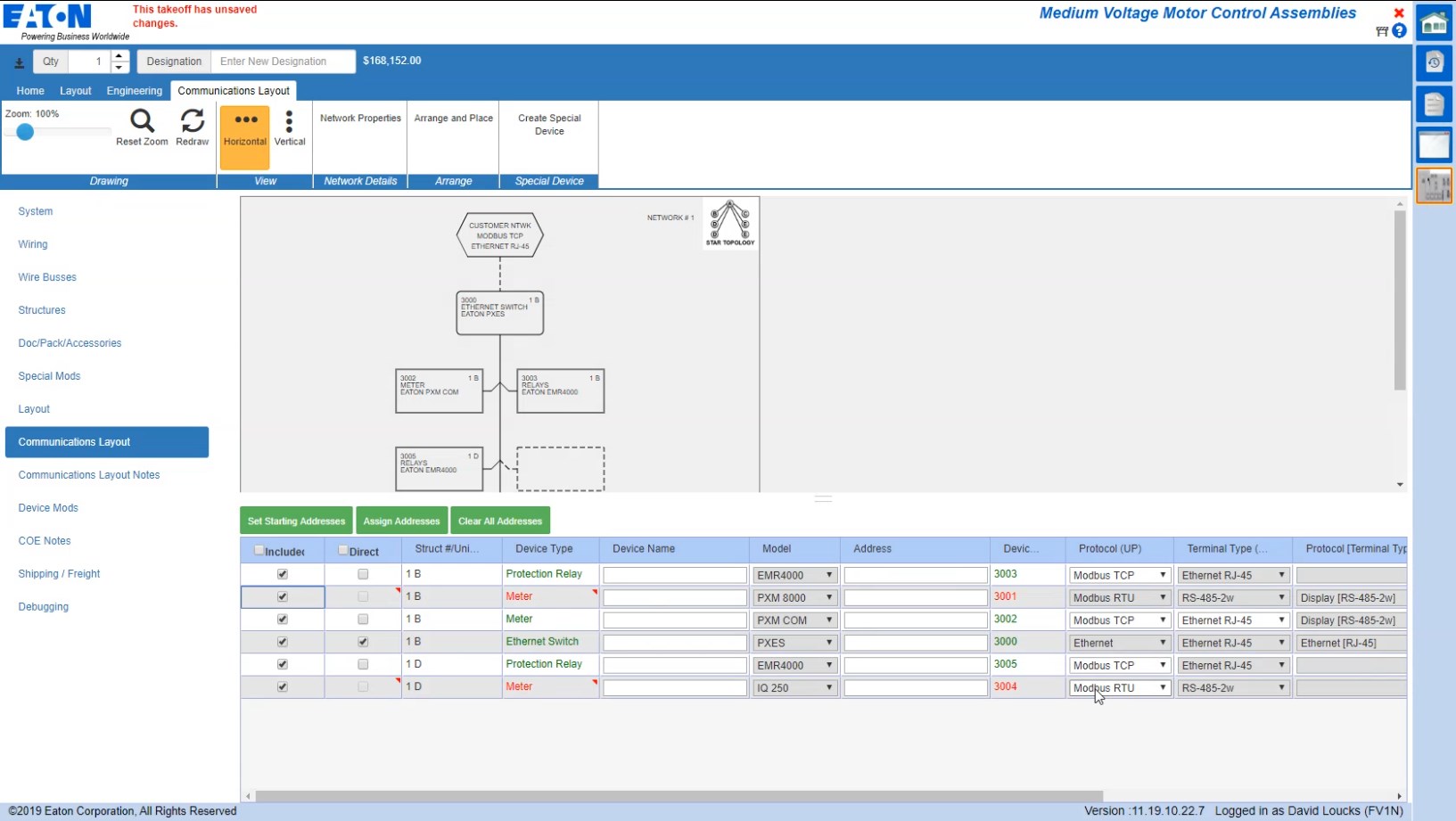The width and height of the screenshot is (1456, 821).
Task: Click Set Starting Addresses button
Action: pyautogui.click(x=296, y=521)
